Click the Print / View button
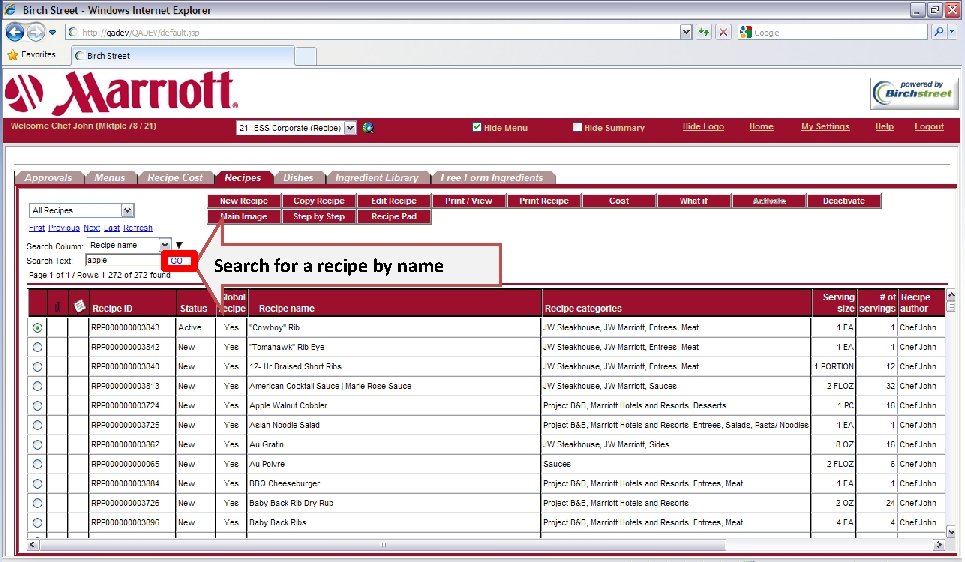The image size is (965, 562). [x=469, y=201]
